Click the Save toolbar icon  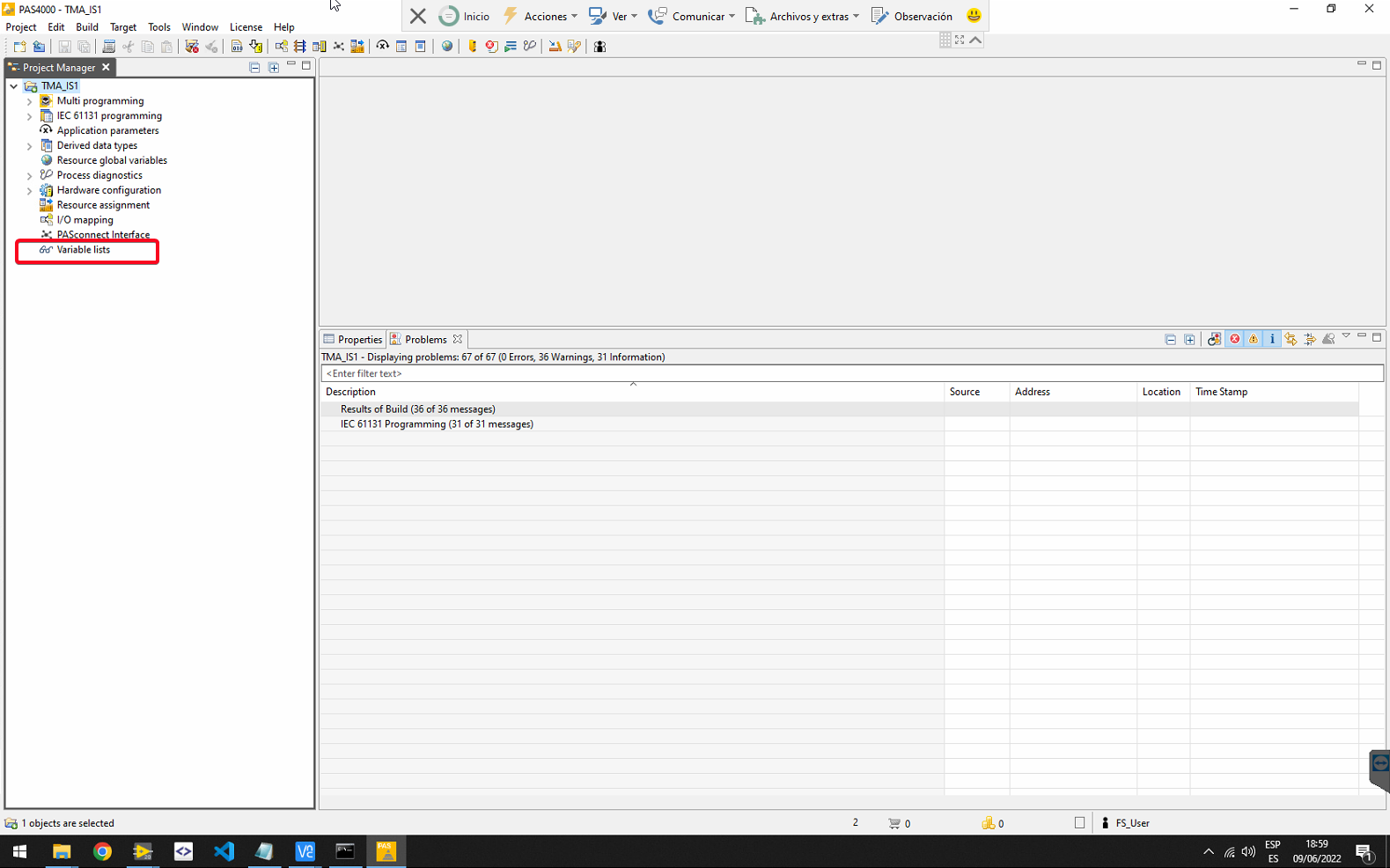coord(64,47)
